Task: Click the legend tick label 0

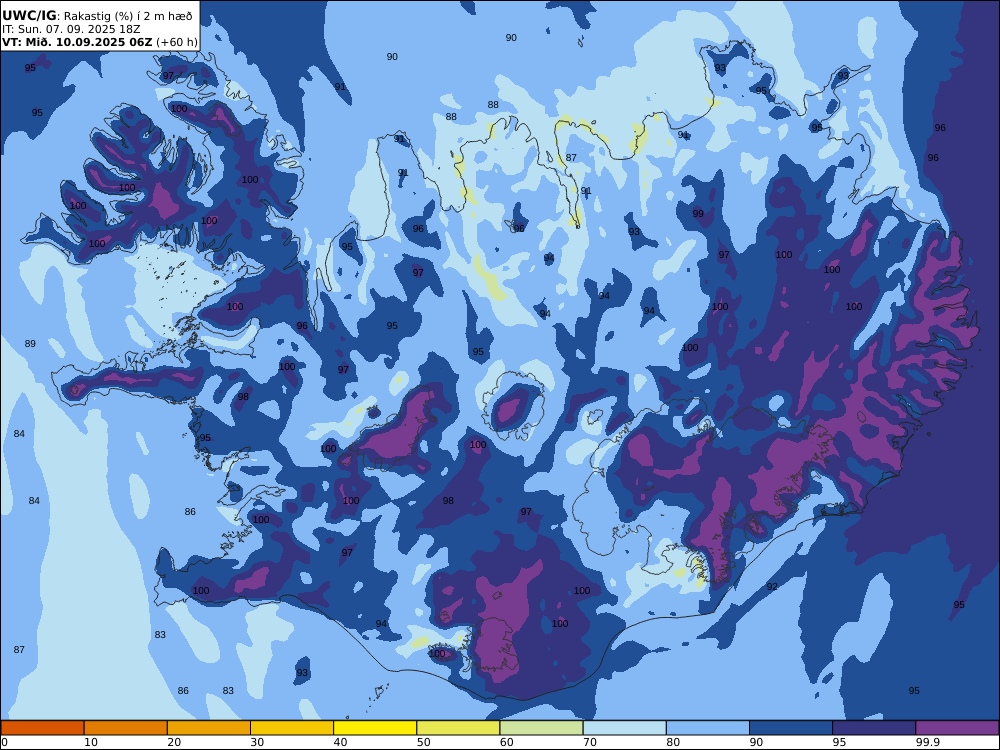Action: point(4,742)
